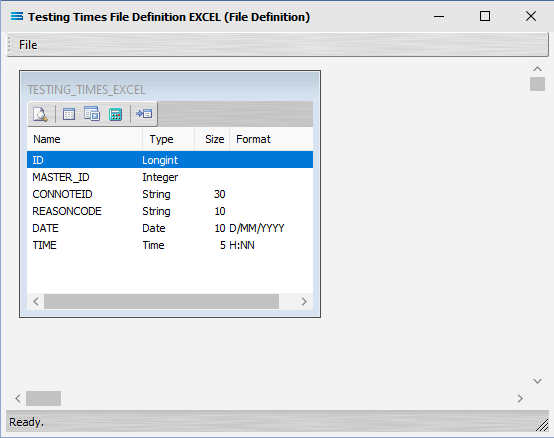Click the window horizontal scrollbar thumb
The image size is (554, 438).
pos(43,398)
